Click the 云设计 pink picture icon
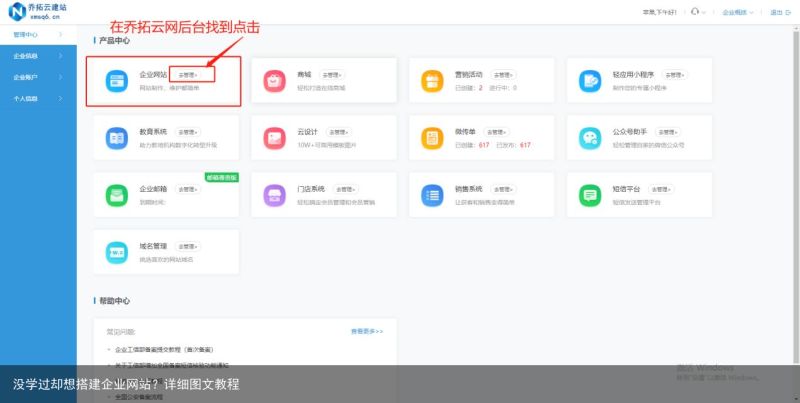800x403 pixels. pyautogui.click(x=274, y=138)
